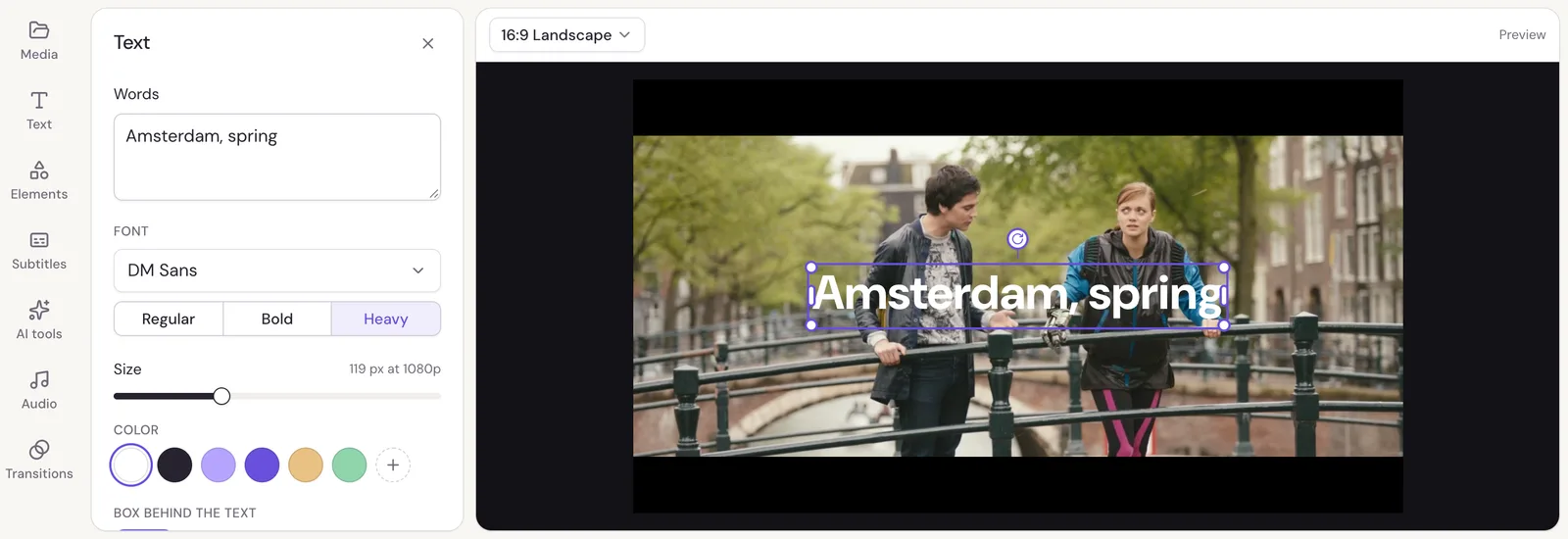
Task: Open the Text tool in sidebar
Action: click(39, 111)
